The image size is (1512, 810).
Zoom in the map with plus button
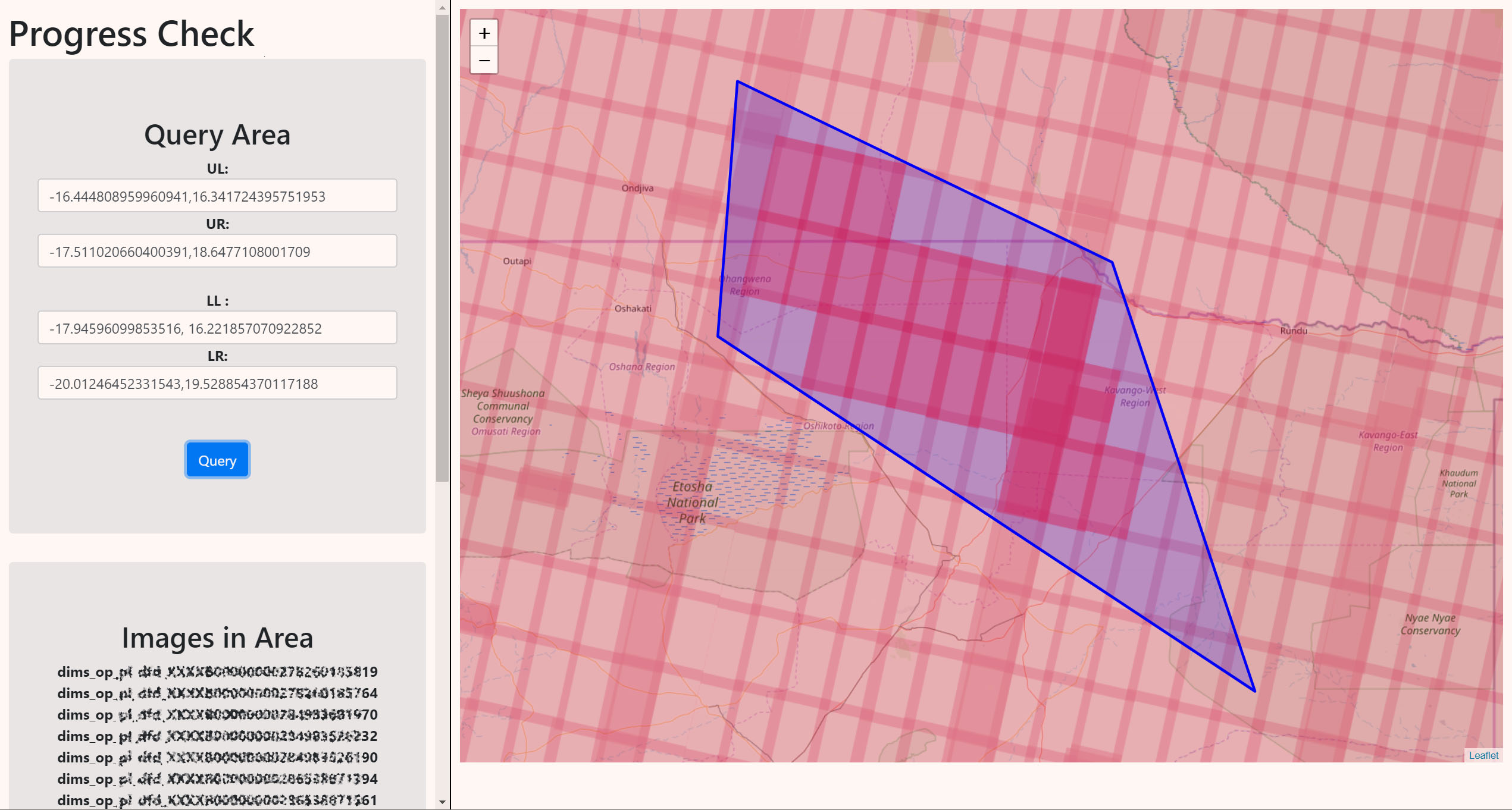pyautogui.click(x=484, y=33)
